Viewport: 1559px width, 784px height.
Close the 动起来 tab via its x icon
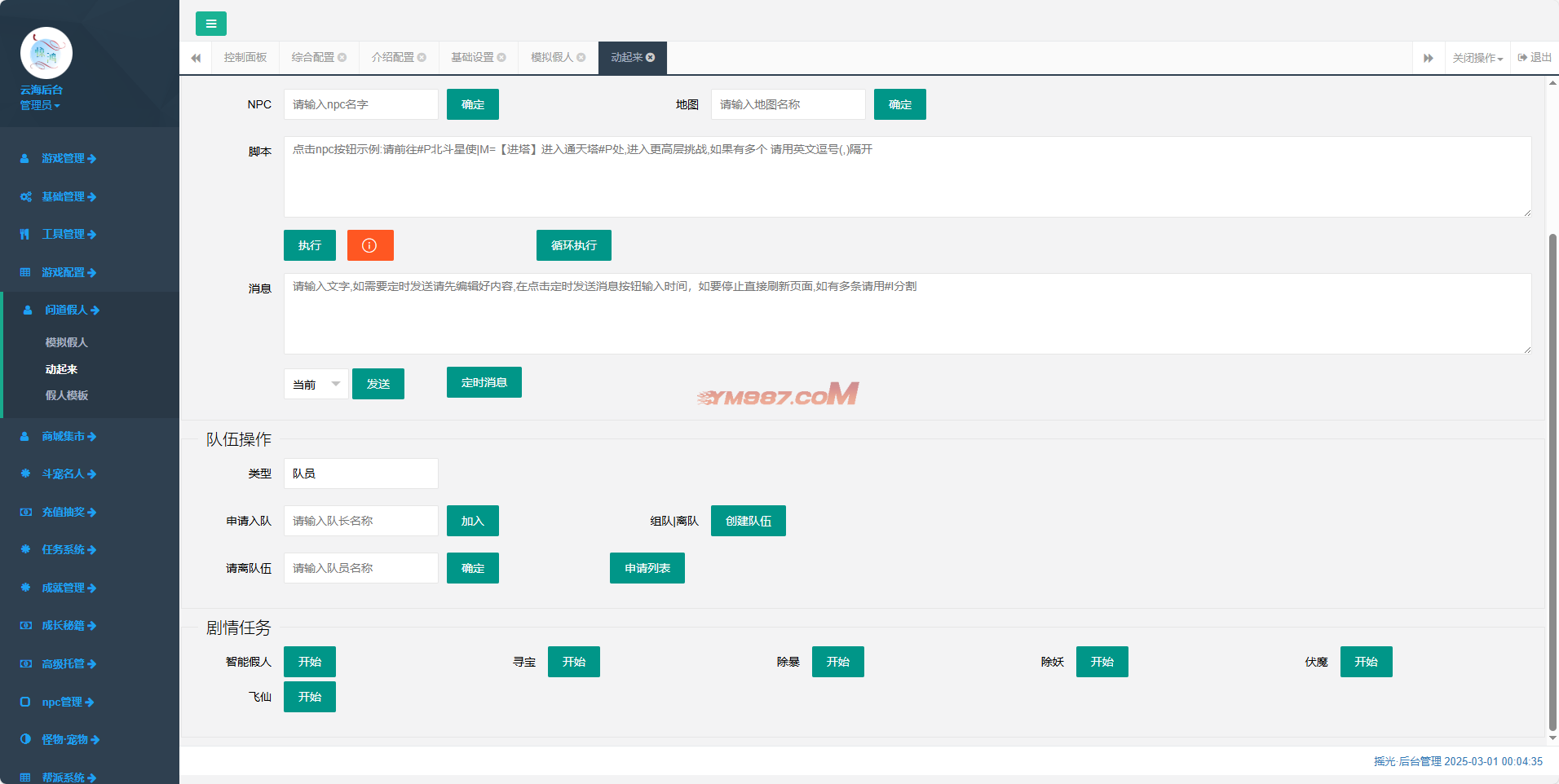pos(651,57)
